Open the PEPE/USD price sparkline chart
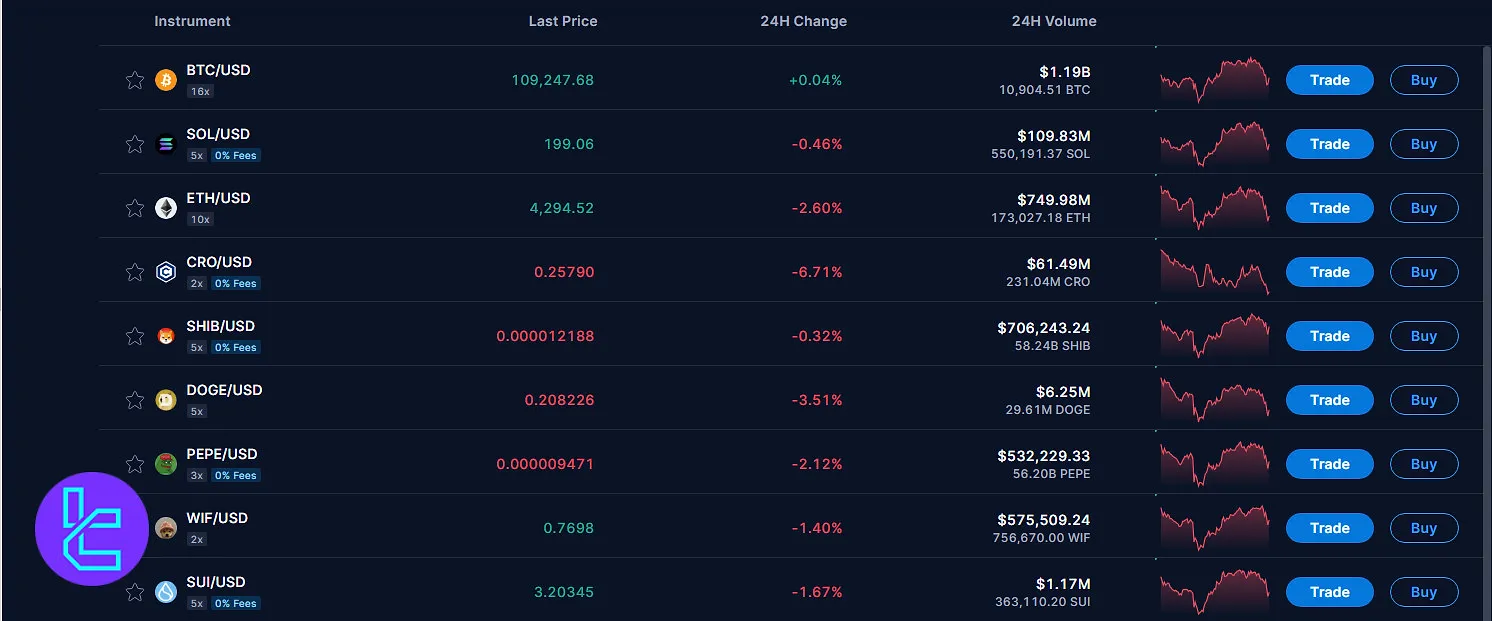The width and height of the screenshot is (1492, 621). point(1214,464)
